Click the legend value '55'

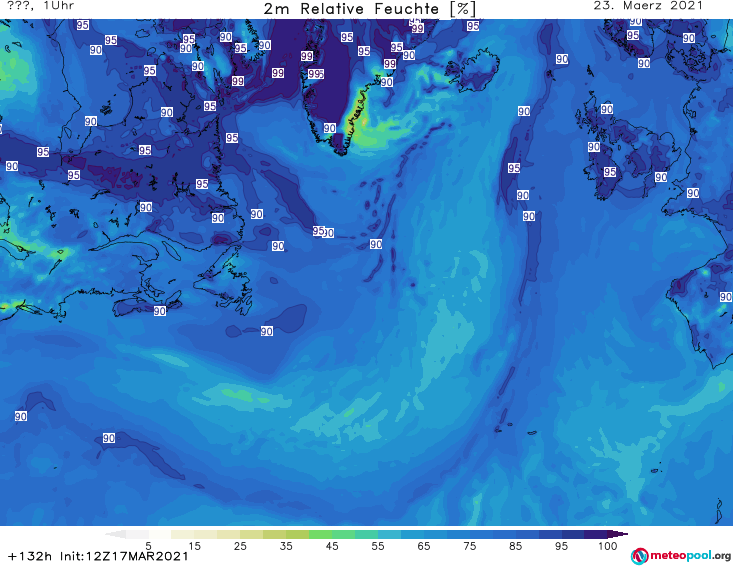[378, 546]
